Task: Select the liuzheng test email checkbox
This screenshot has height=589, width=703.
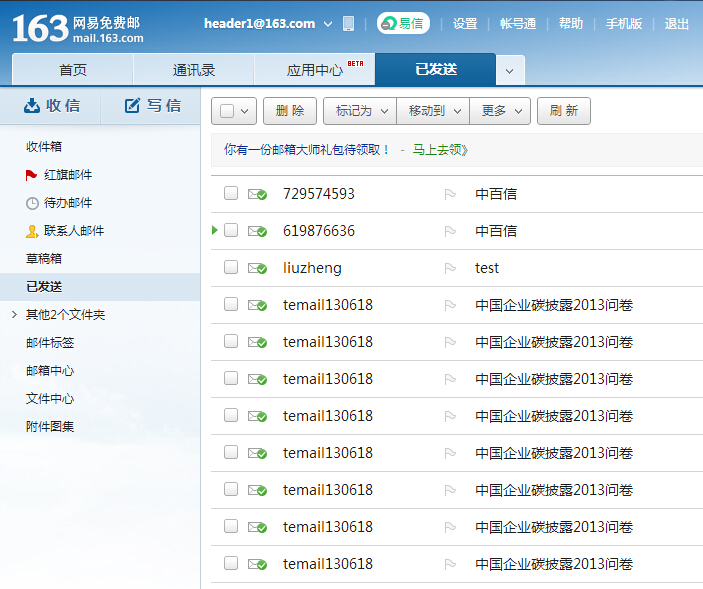Action: point(231,267)
